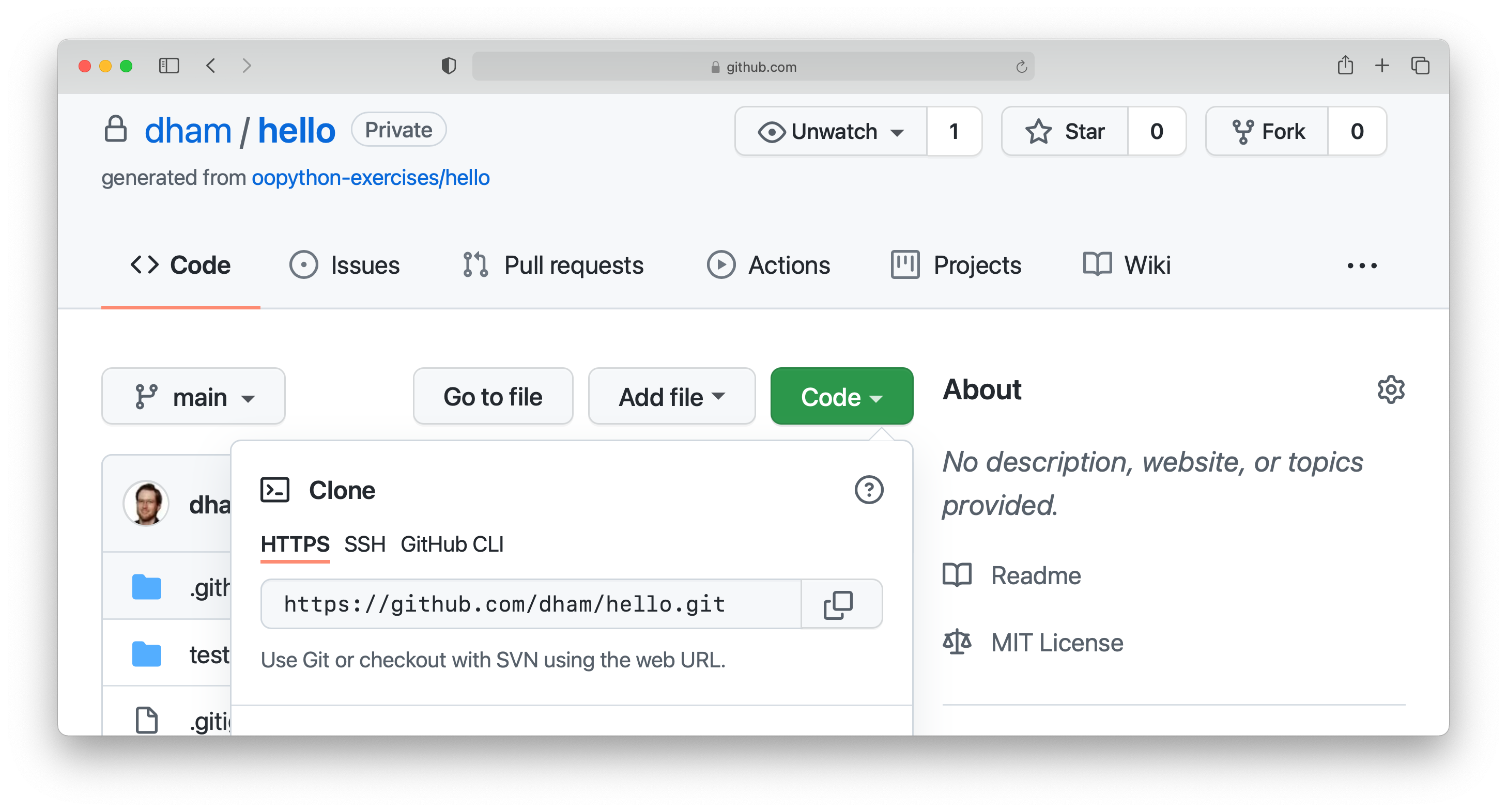Open the dham user link

point(188,130)
